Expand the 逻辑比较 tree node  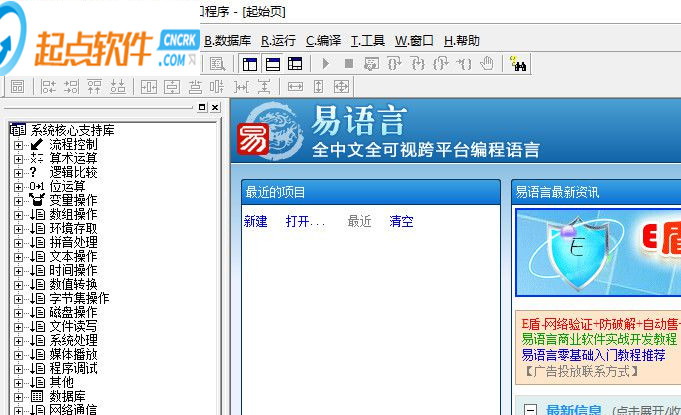click(x=18, y=173)
